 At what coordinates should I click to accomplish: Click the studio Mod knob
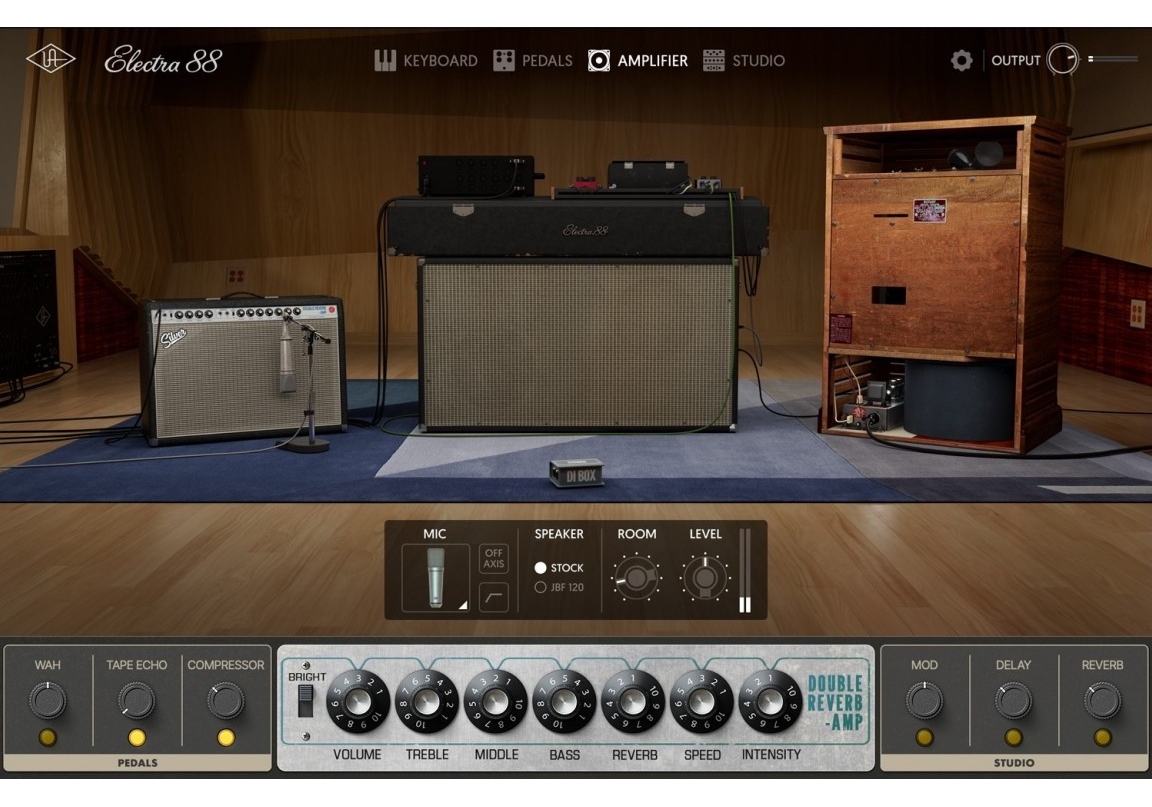click(x=924, y=700)
